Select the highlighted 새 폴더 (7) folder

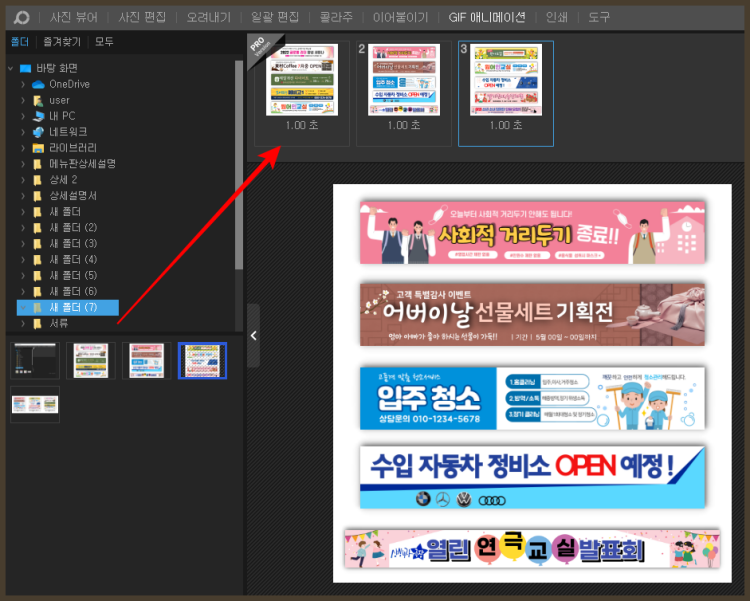tap(68, 308)
